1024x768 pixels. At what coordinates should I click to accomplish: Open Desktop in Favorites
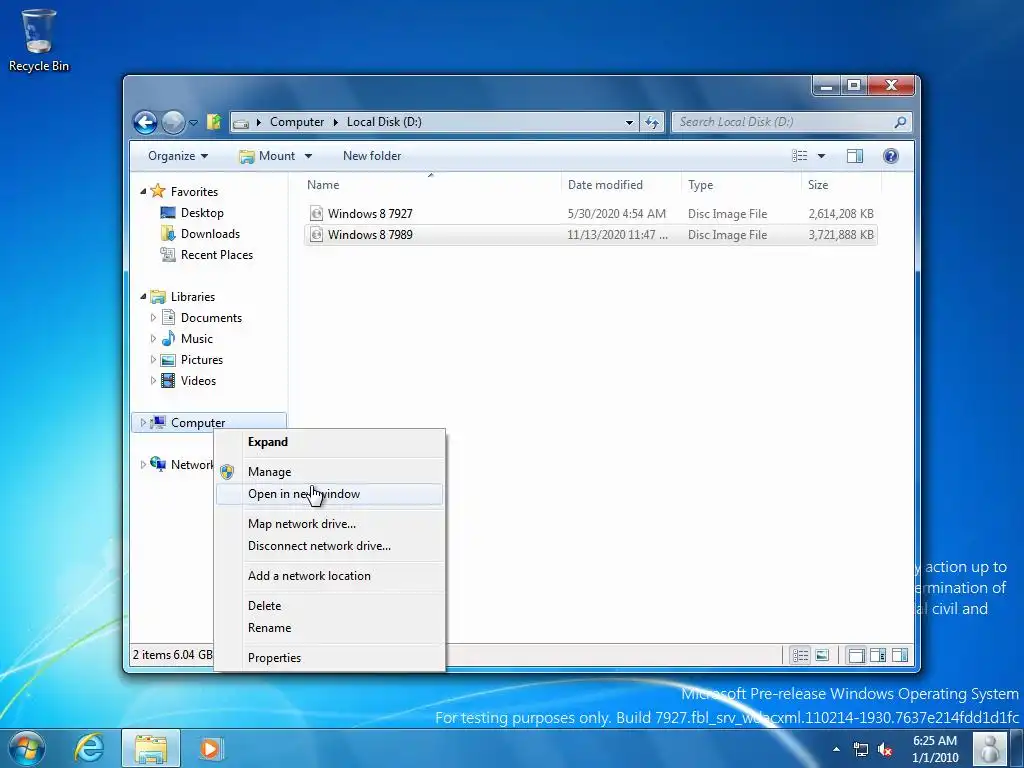(202, 213)
